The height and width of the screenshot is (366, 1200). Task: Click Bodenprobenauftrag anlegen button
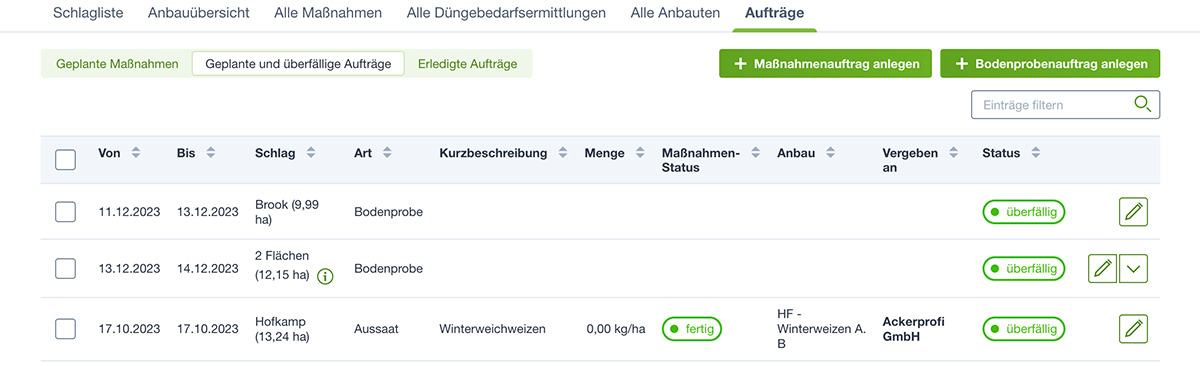pyautogui.click(x=1050, y=64)
